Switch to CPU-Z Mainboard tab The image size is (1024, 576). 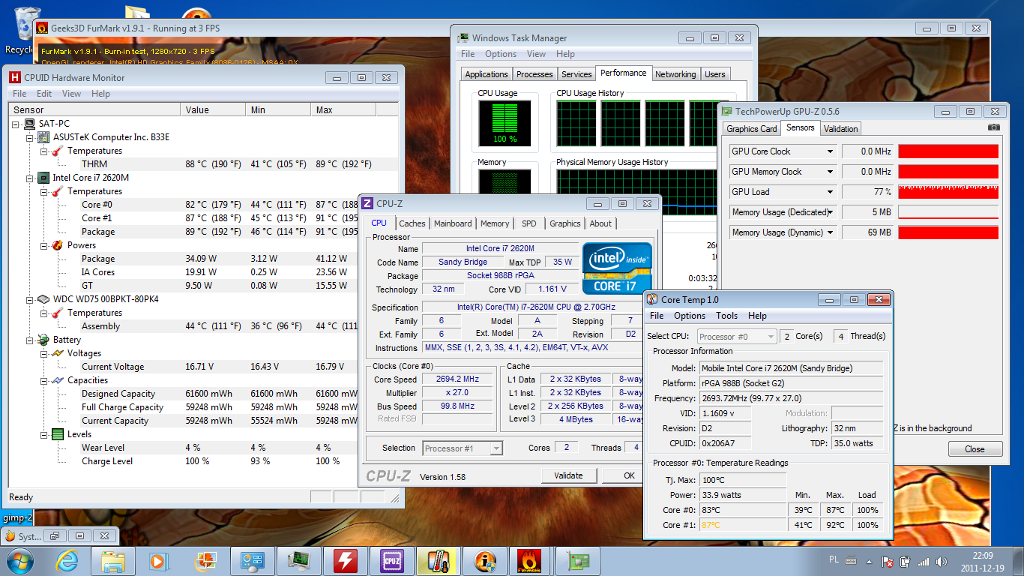[453, 223]
